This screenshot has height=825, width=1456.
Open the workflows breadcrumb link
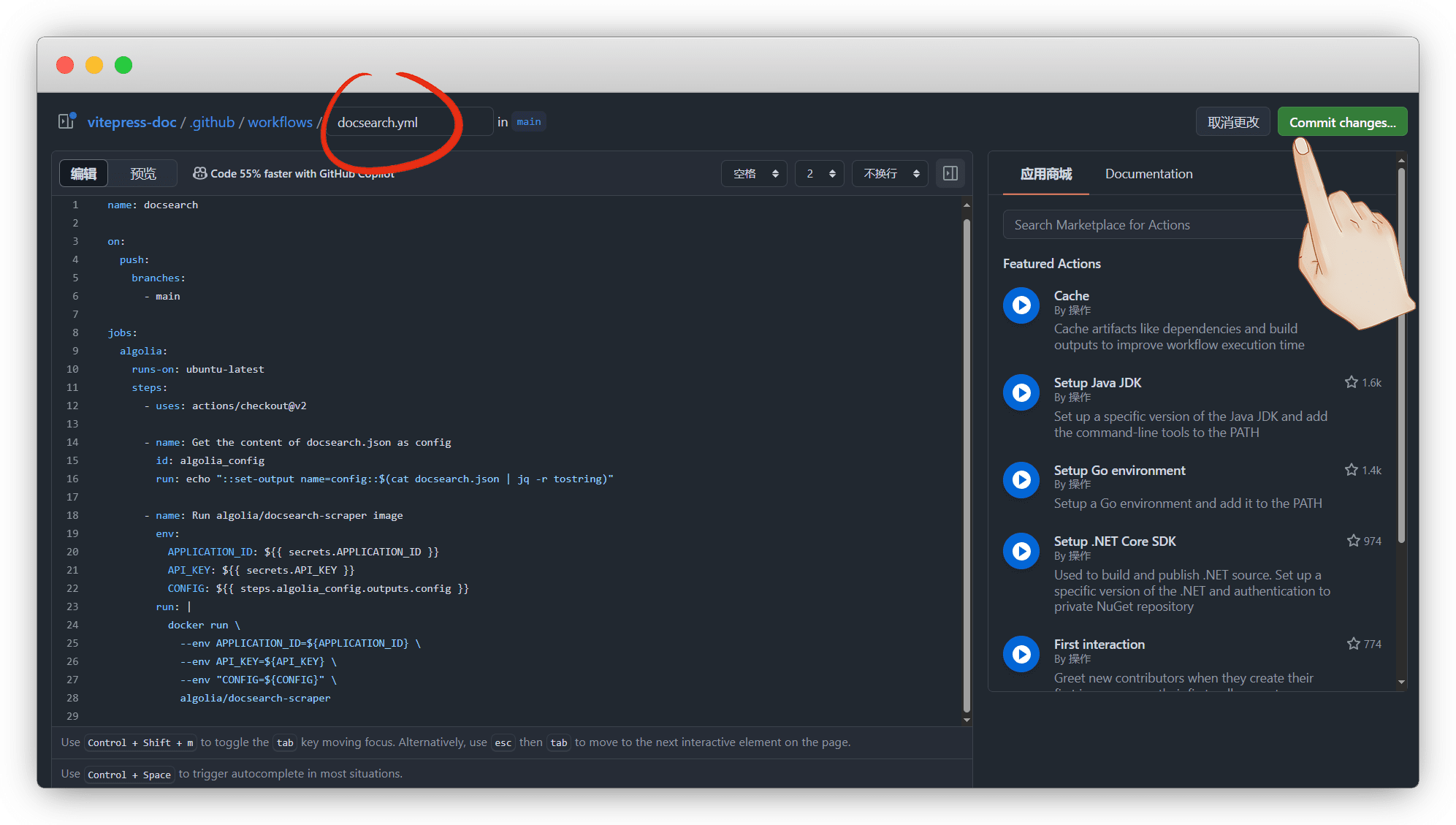pyautogui.click(x=280, y=122)
